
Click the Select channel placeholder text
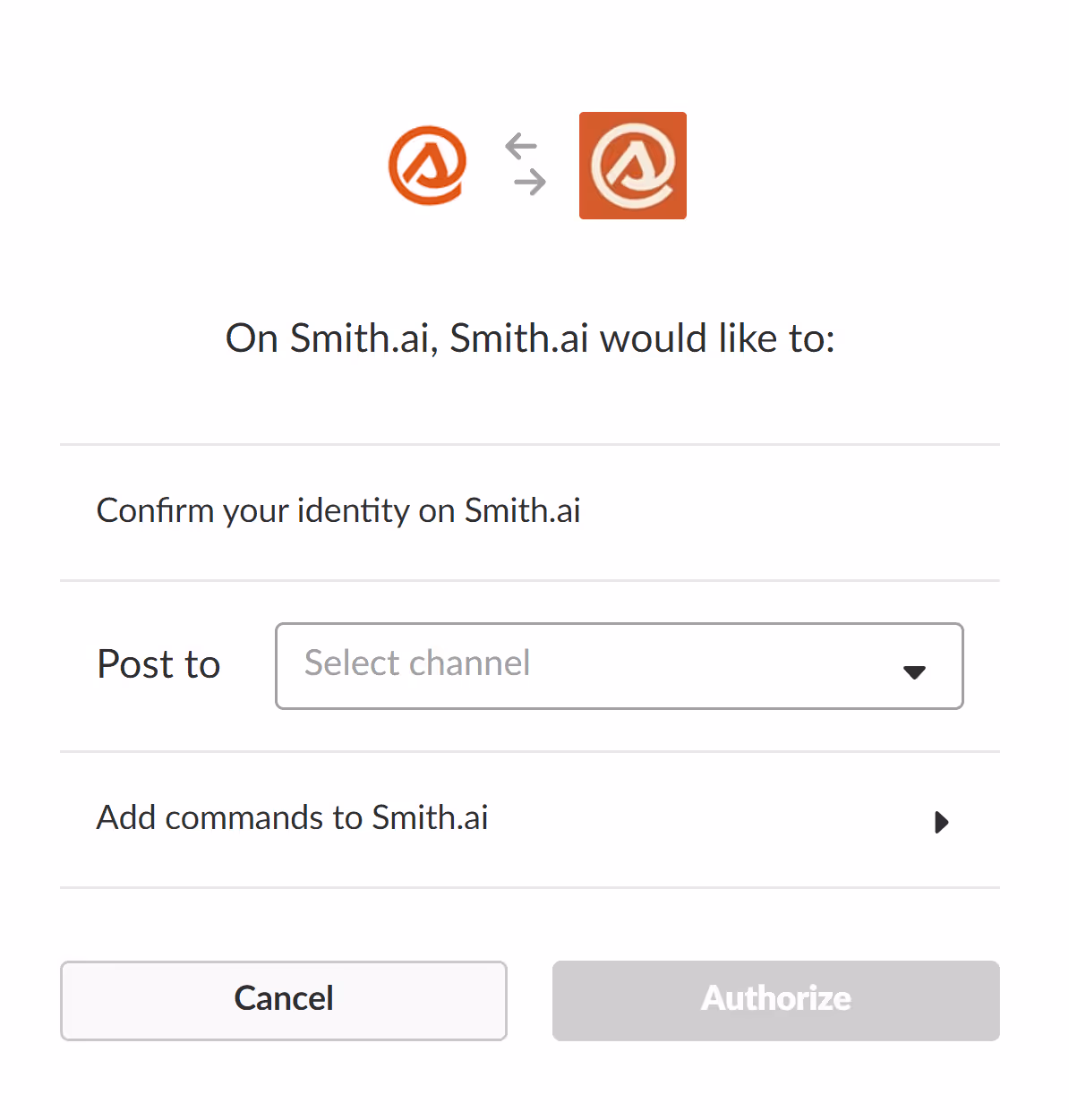tap(417, 664)
